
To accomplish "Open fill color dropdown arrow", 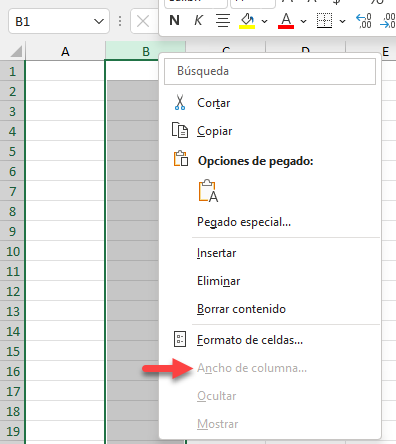I will (x=265, y=21).
